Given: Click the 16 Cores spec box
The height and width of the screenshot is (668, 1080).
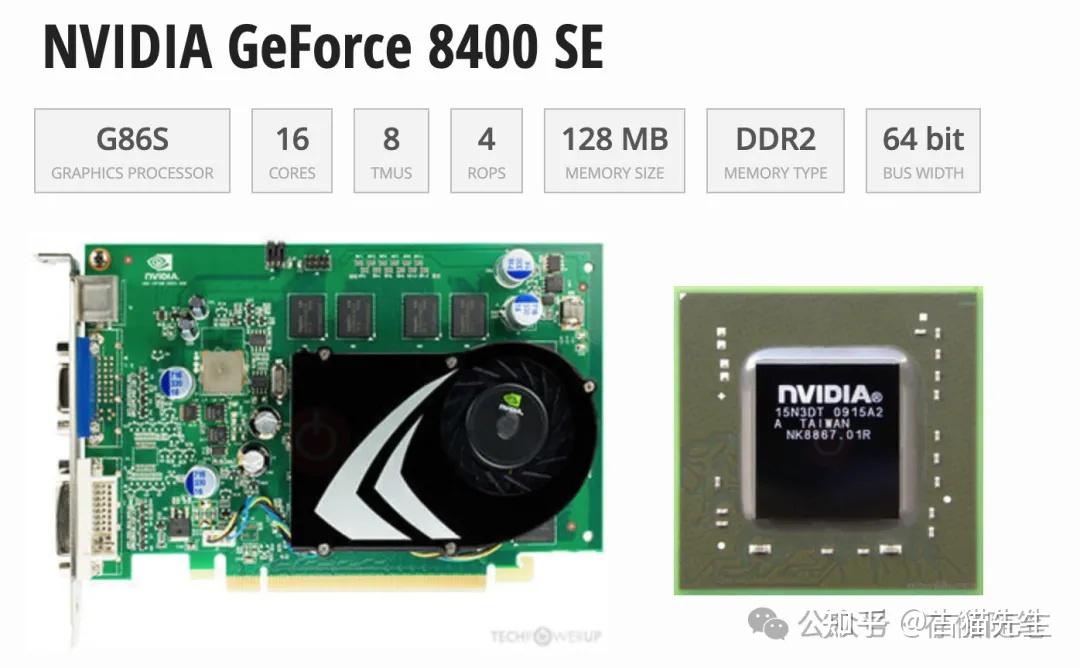Looking at the screenshot, I should (292, 151).
